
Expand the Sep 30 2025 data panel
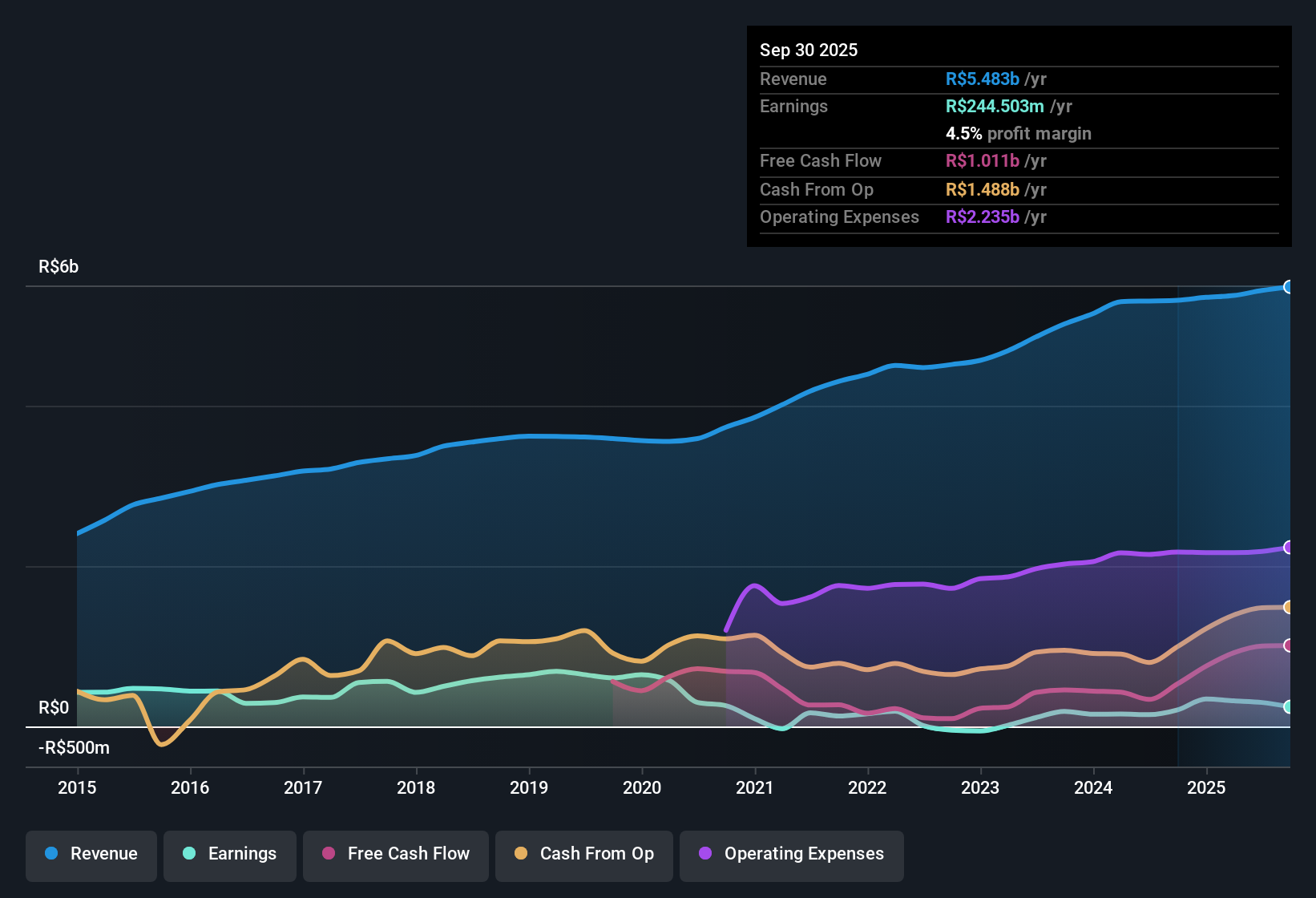coord(809,50)
